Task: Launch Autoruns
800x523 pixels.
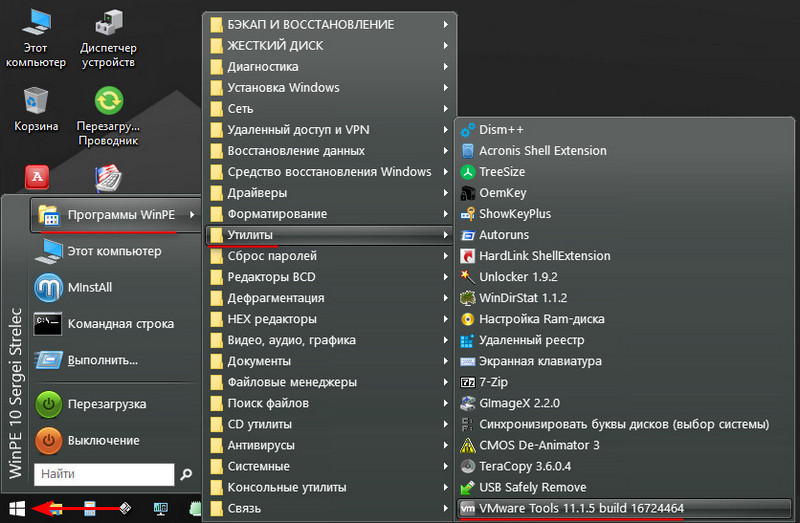Action: pyautogui.click(x=624, y=235)
